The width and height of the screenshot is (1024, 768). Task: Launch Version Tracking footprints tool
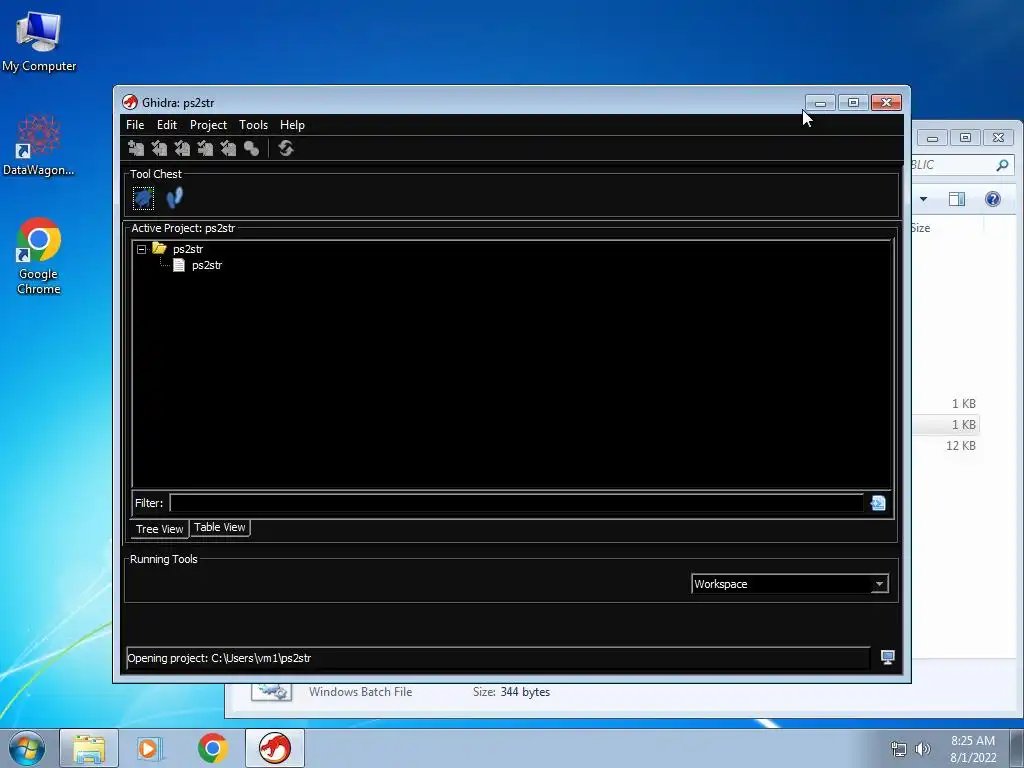pyautogui.click(x=174, y=198)
